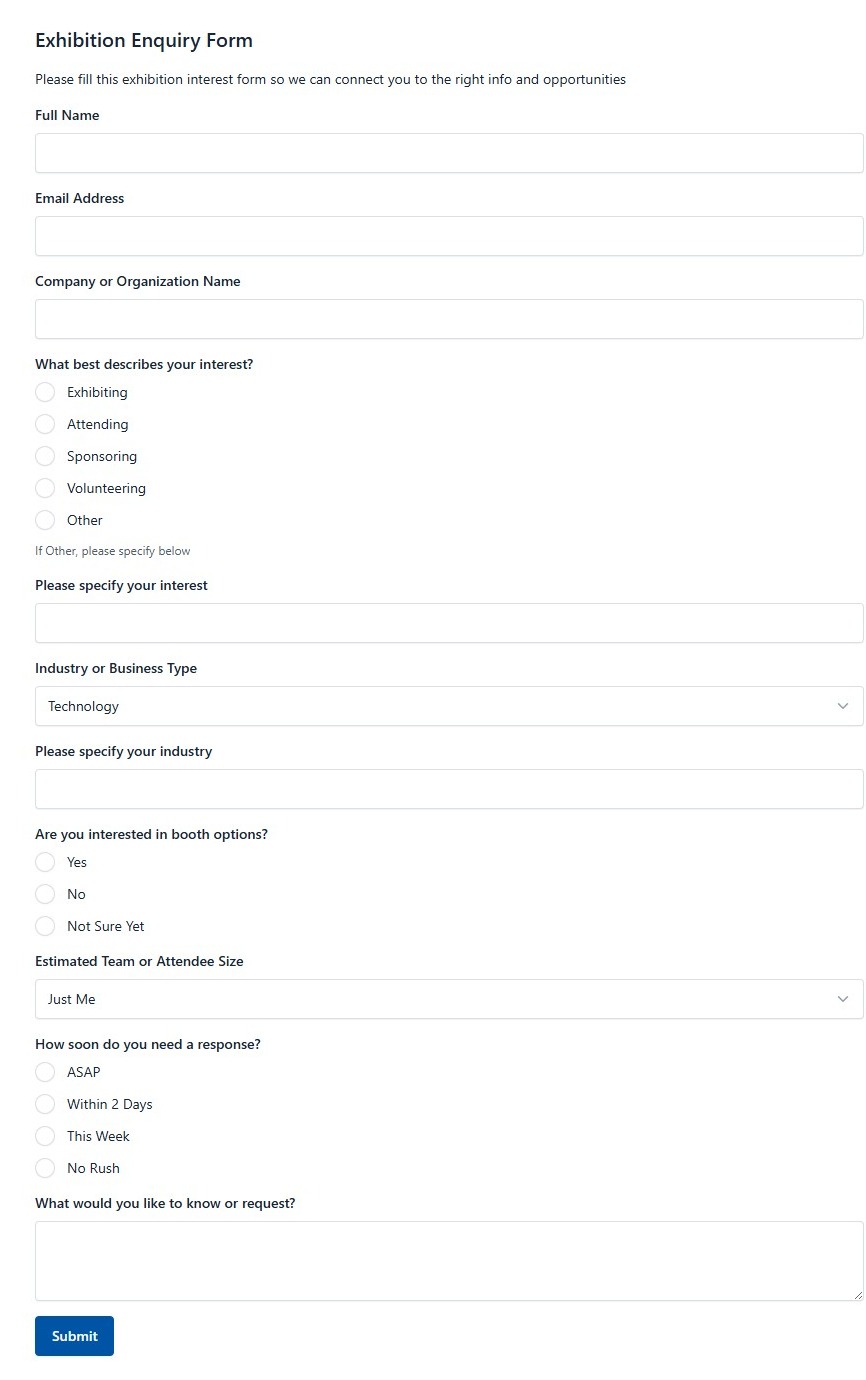The image size is (866, 1380).
Task: Choose Not Sure Yet for booth options
Action: [x=45, y=926]
